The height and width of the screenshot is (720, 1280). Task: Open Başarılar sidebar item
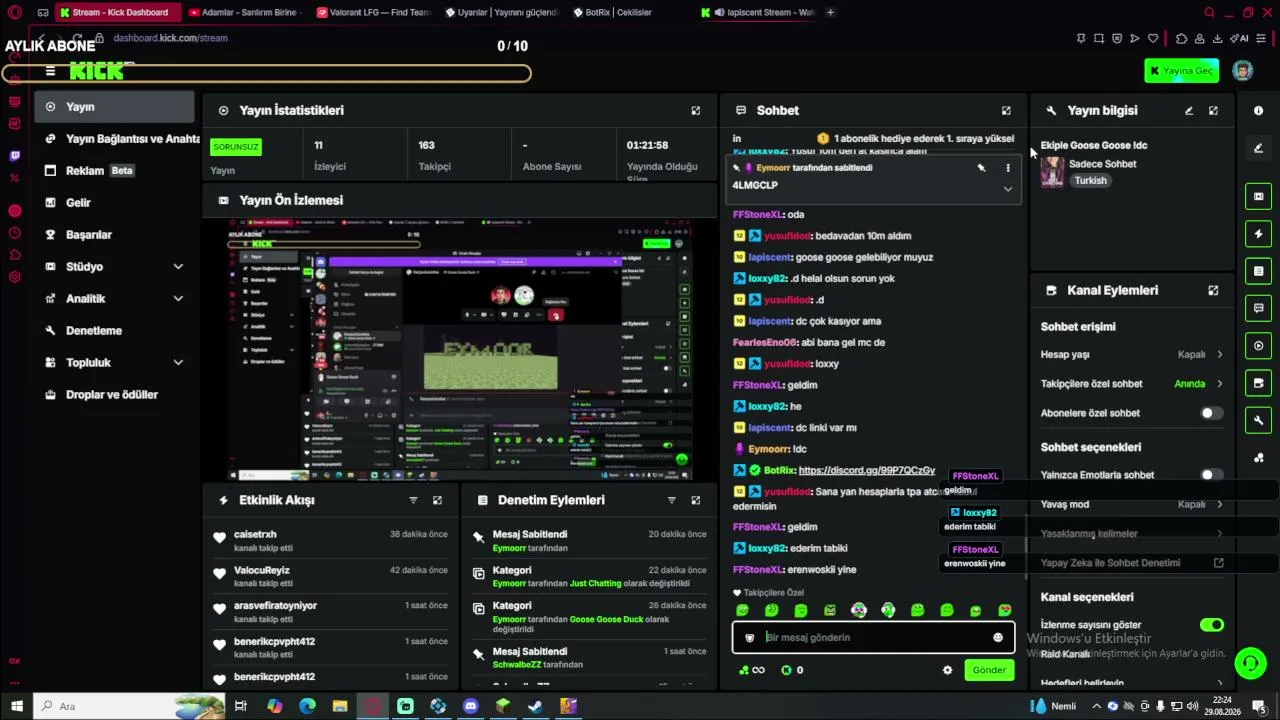115,235
